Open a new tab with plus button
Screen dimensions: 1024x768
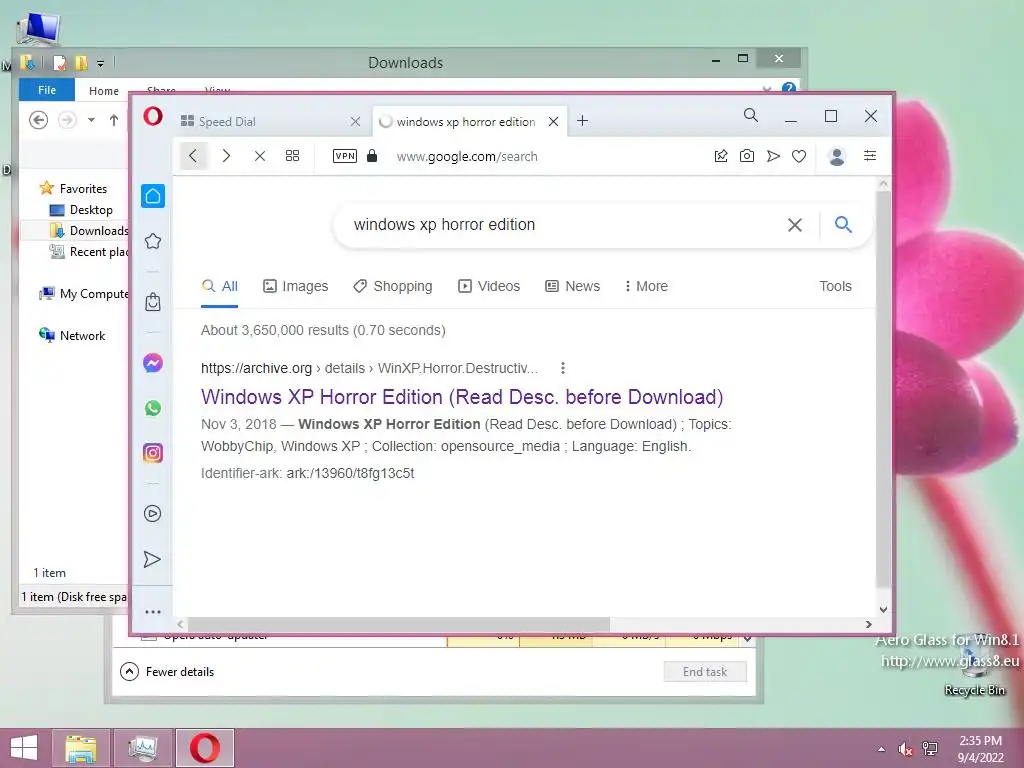(583, 121)
